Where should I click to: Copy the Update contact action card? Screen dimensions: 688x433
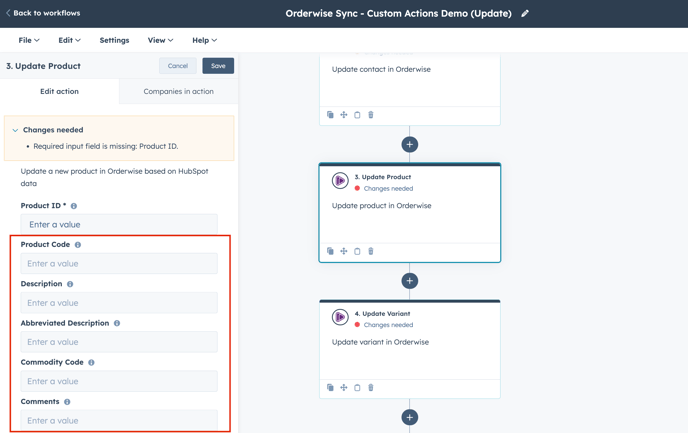[357, 115]
